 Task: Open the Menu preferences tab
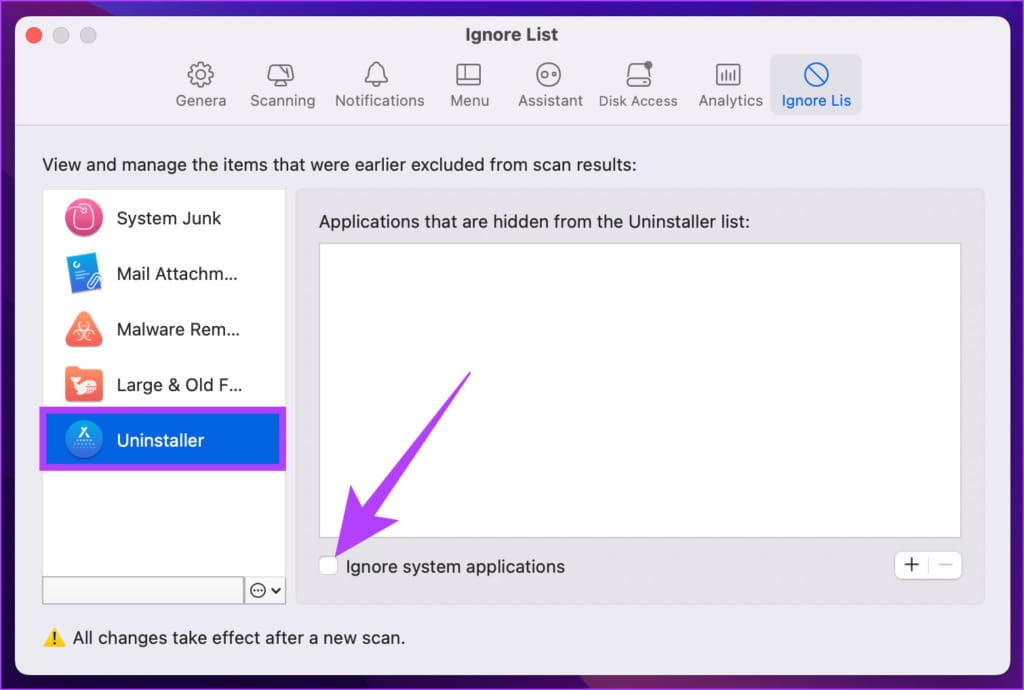[469, 84]
